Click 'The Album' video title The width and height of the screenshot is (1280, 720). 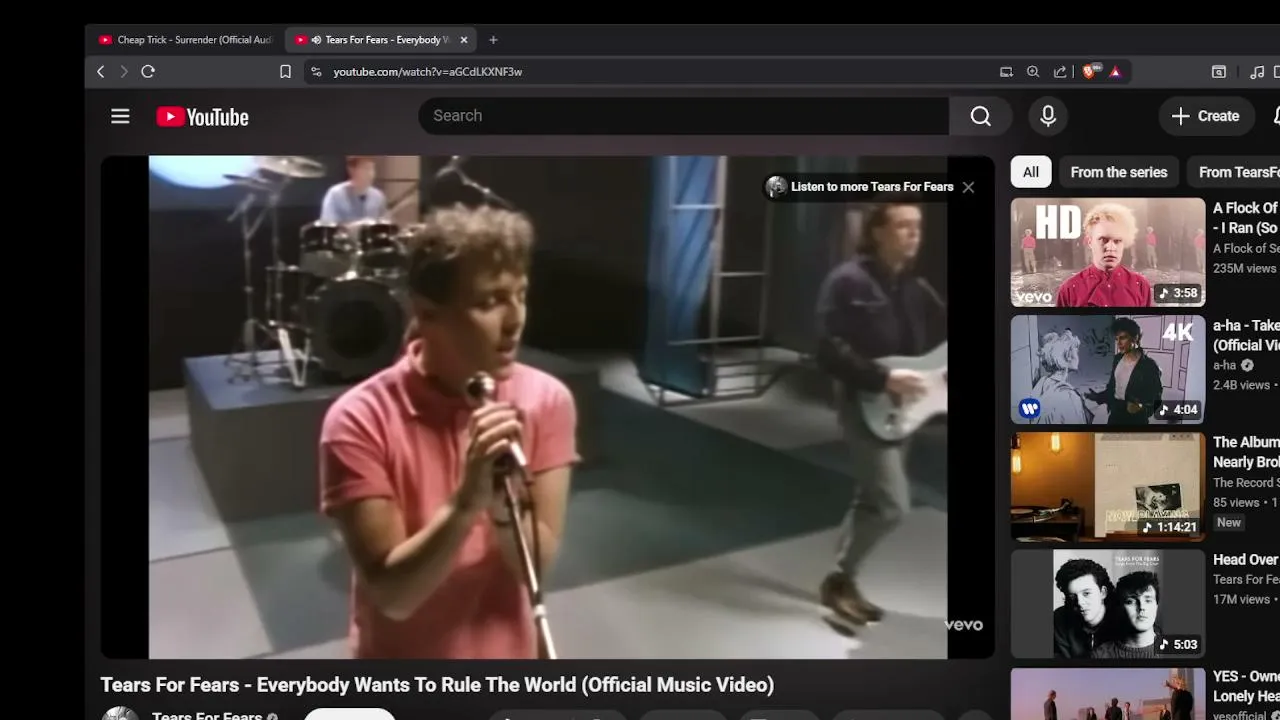[x=1246, y=452]
